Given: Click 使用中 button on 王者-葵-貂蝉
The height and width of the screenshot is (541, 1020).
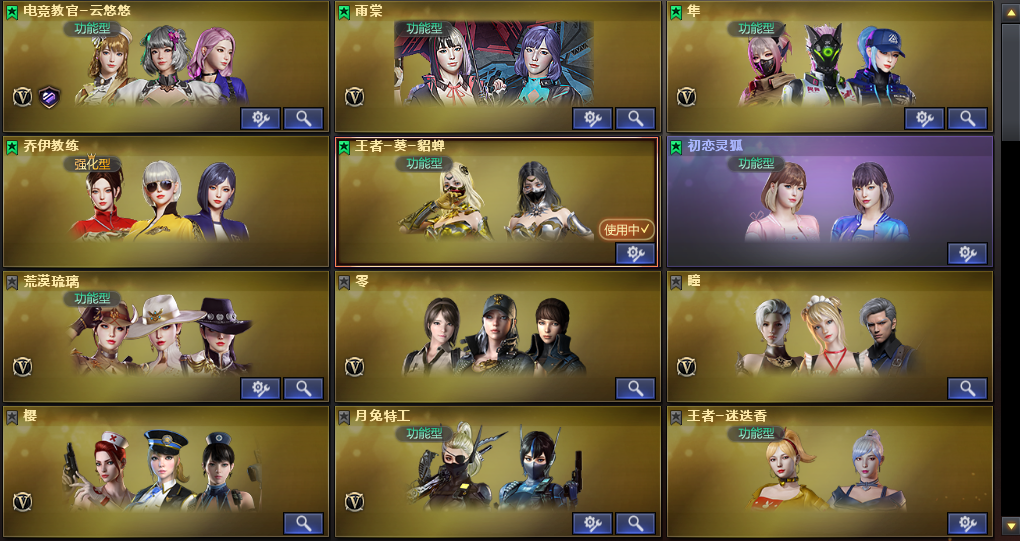Looking at the screenshot, I should (626, 230).
